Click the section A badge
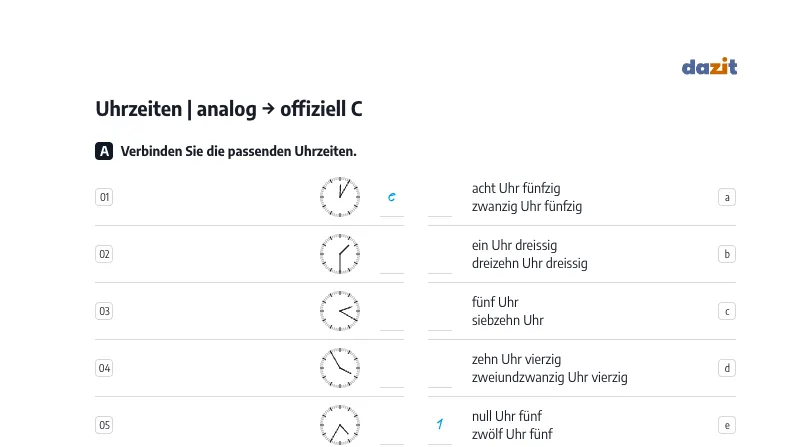The image size is (794, 447). (x=104, y=151)
